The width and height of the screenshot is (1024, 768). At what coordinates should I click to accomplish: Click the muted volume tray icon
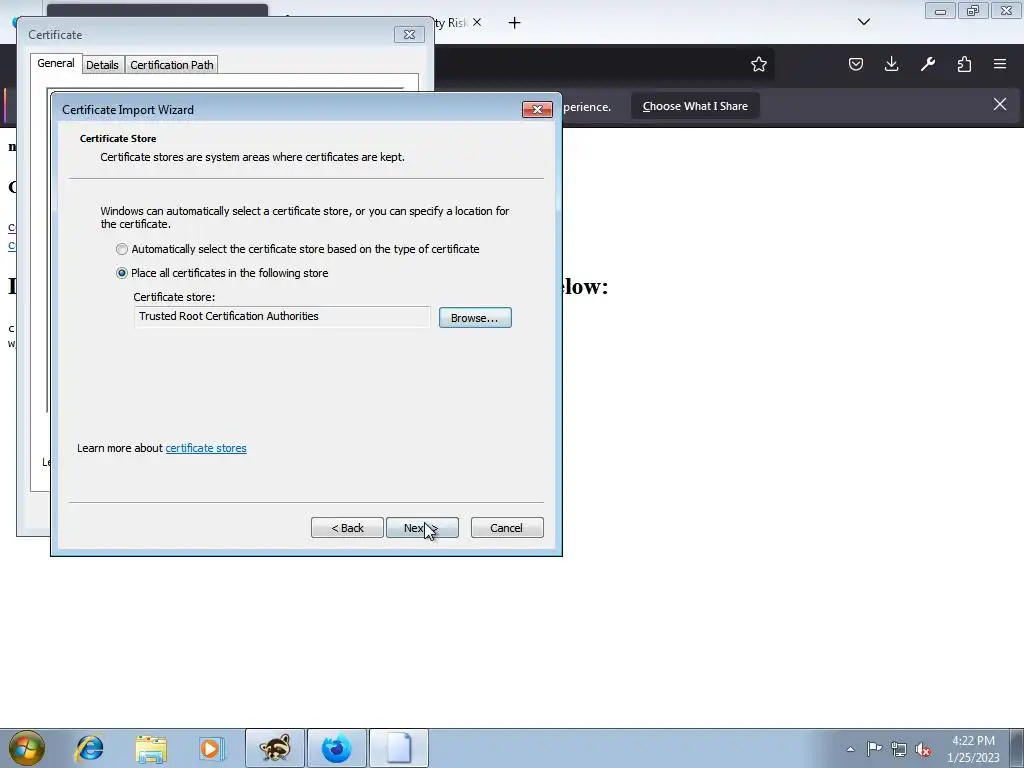click(923, 749)
